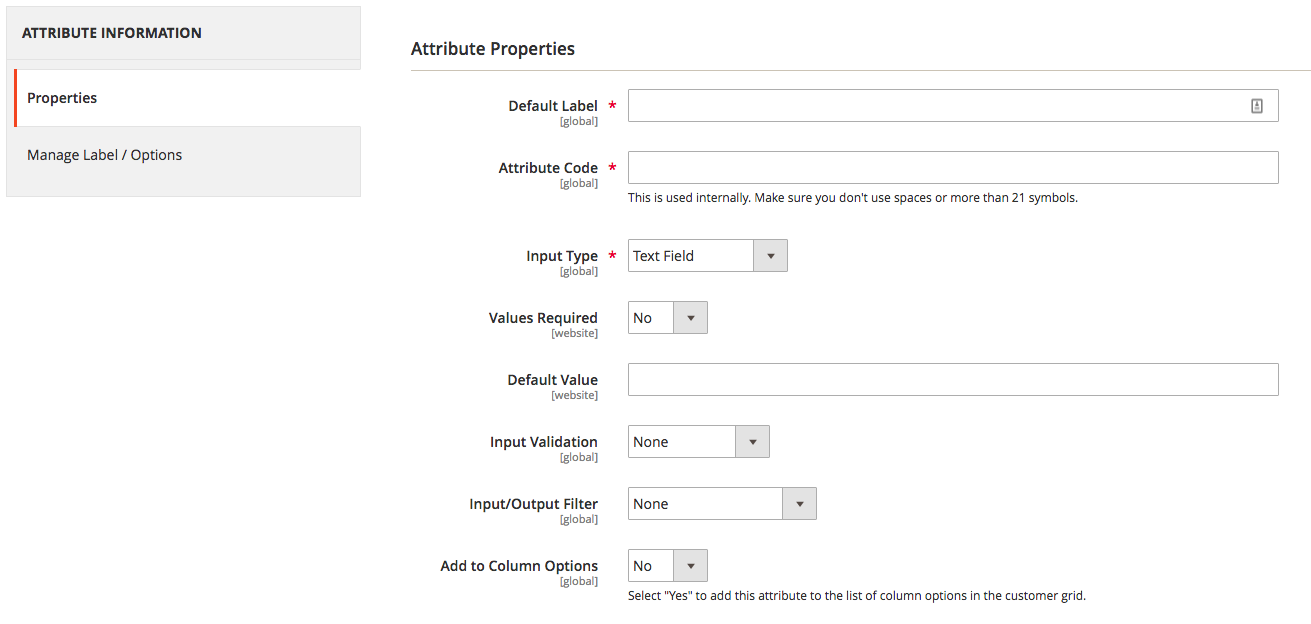Expand the Values Required dropdown
1311x624 pixels.
point(667,318)
